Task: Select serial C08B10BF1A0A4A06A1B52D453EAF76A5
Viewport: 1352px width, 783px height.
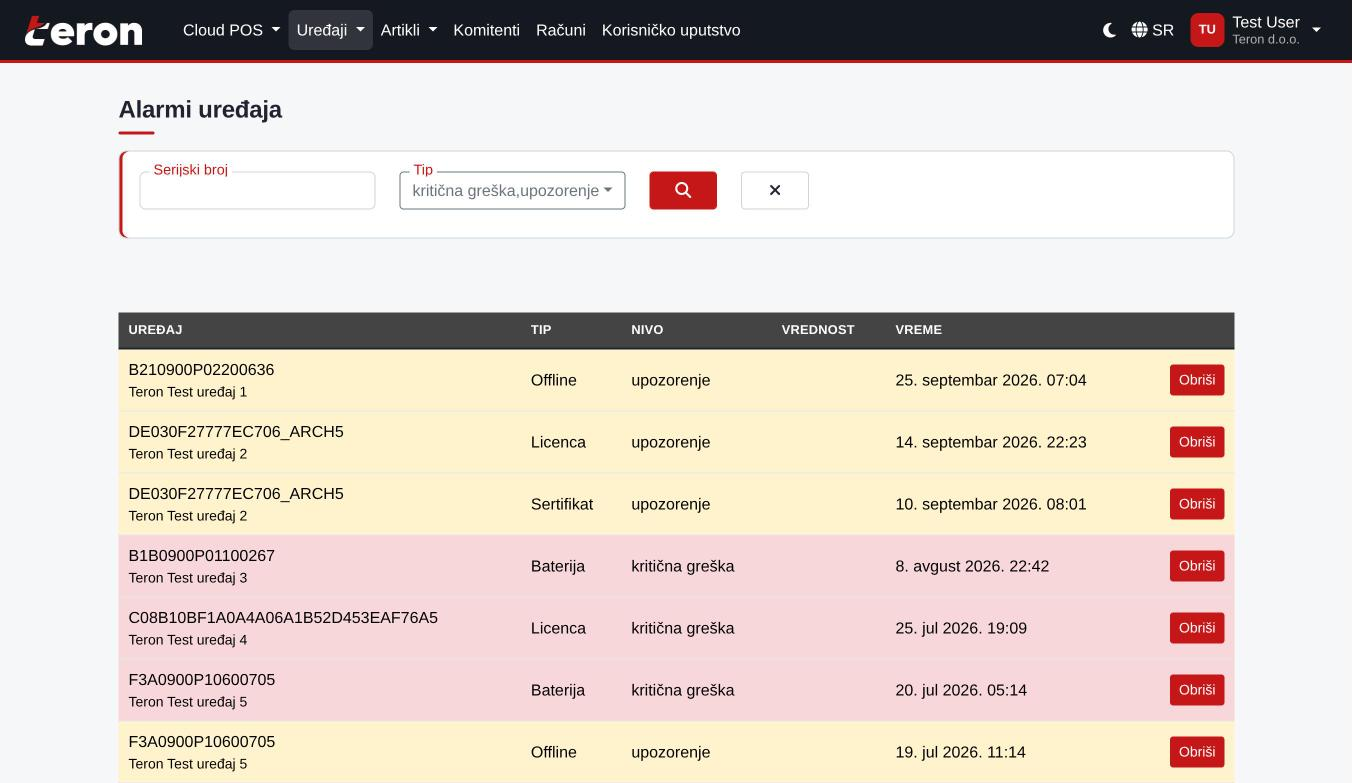Action: click(283, 618)
